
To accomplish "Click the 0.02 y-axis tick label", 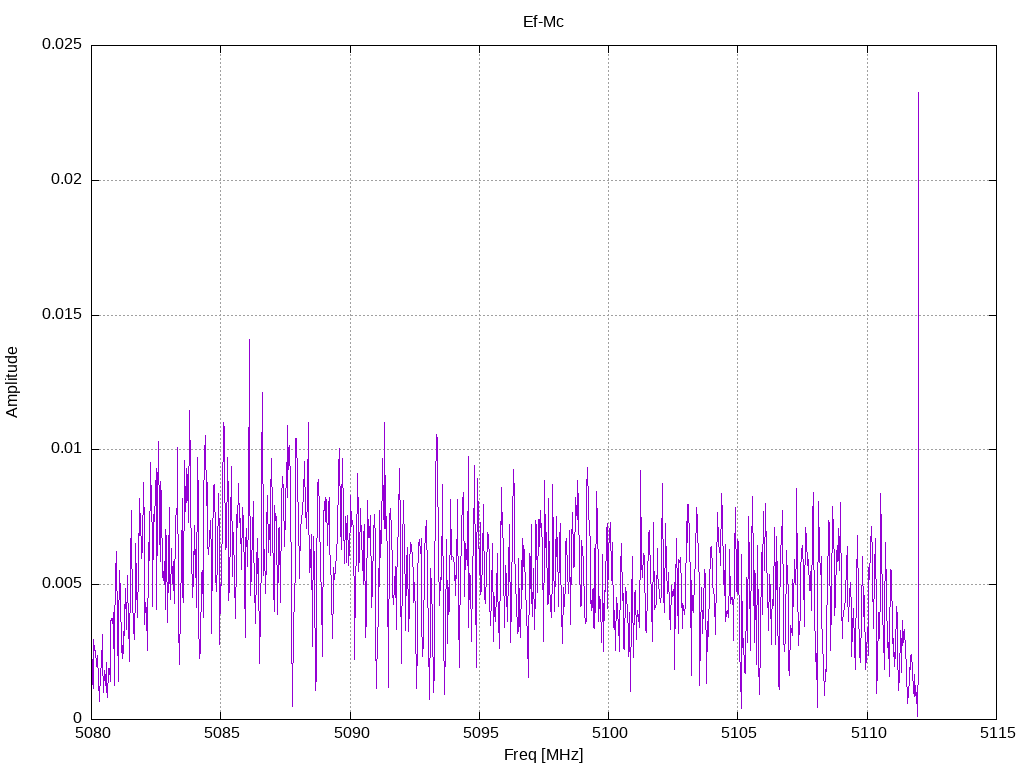I will [64, 180].
